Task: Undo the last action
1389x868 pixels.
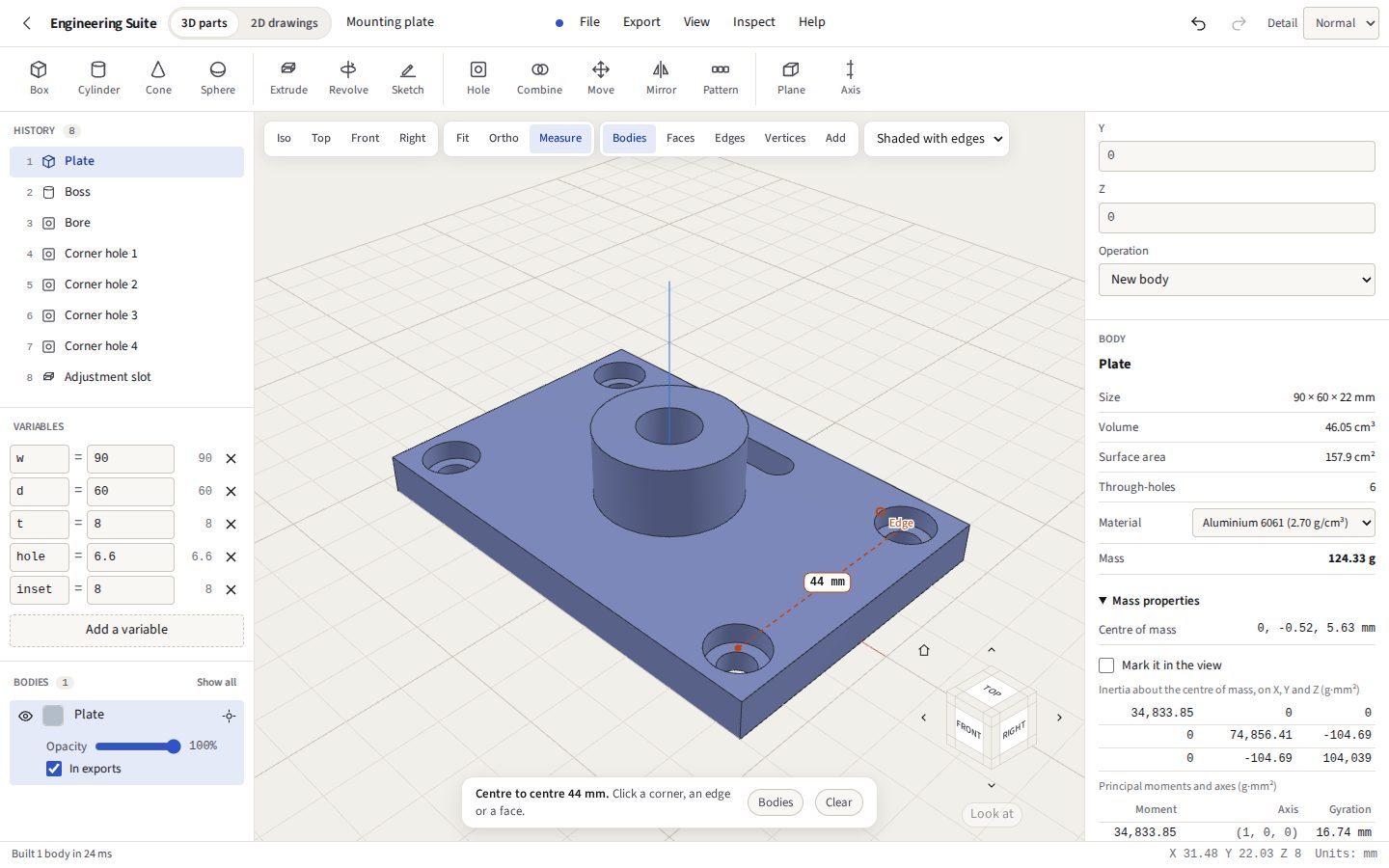Action: point(1198,23)
